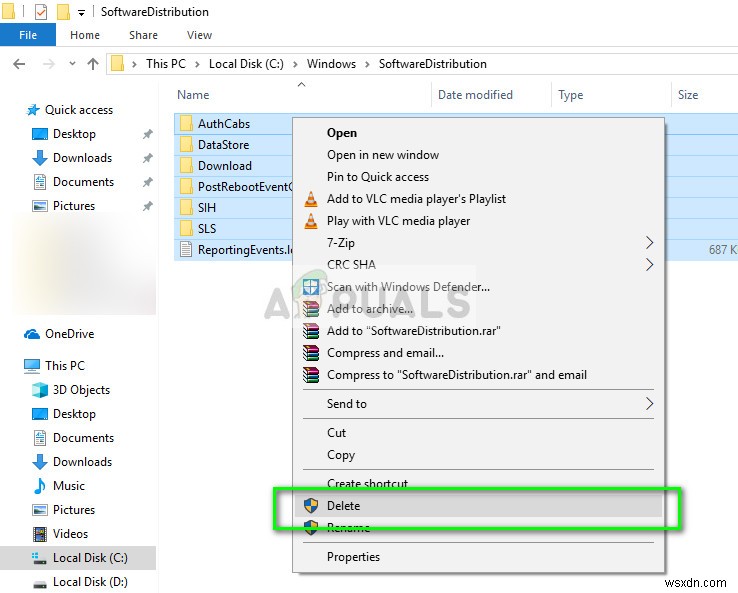
Task: Expand chevron after Windows in address bar
Action: coord(367,64)
